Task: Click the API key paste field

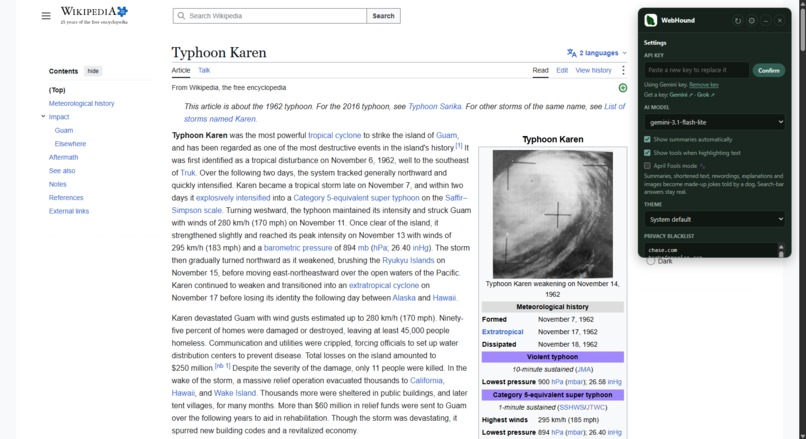Action: coord(697,70)
